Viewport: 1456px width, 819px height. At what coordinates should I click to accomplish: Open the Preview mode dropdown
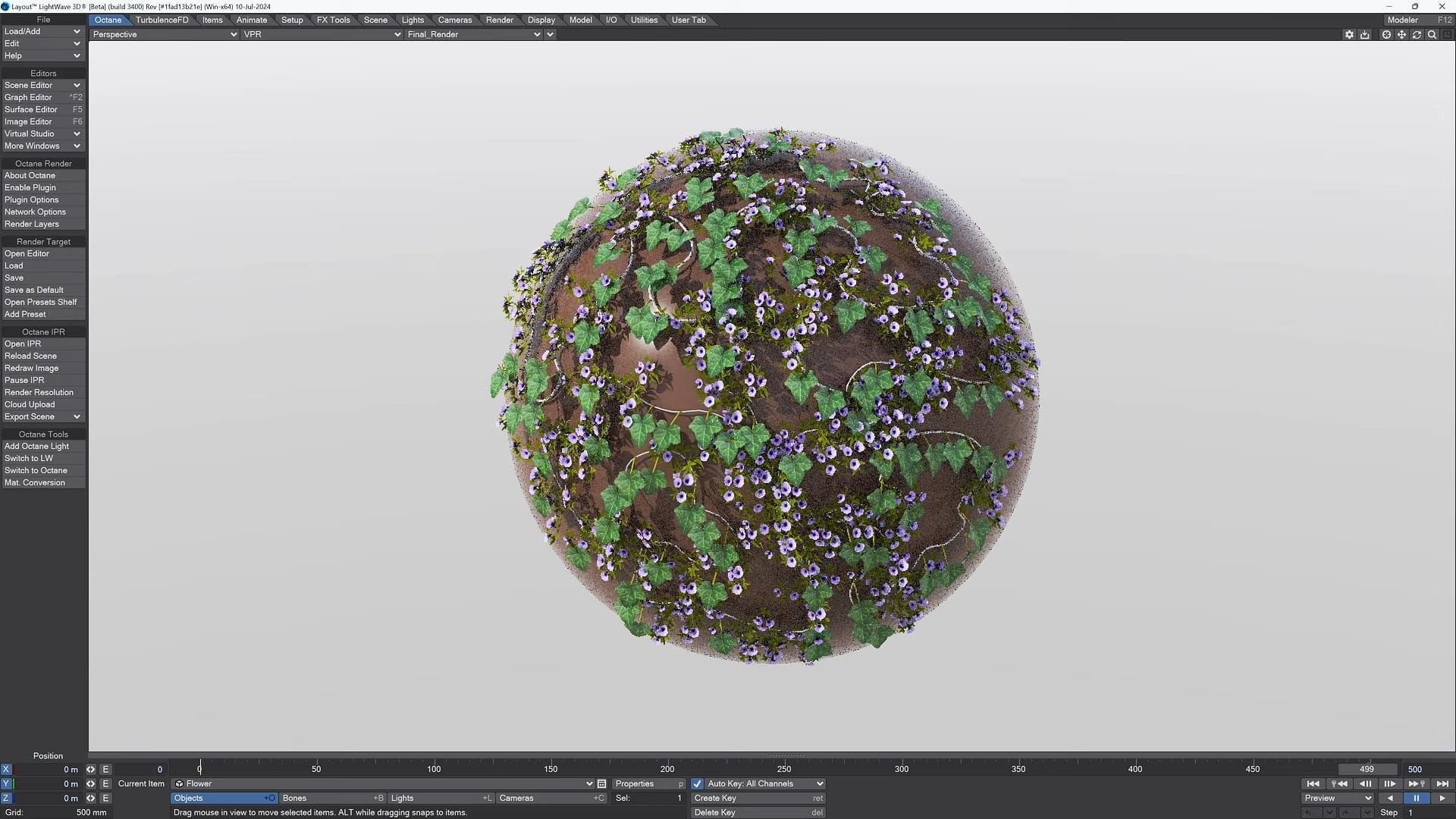click(x=1335, y=798)
